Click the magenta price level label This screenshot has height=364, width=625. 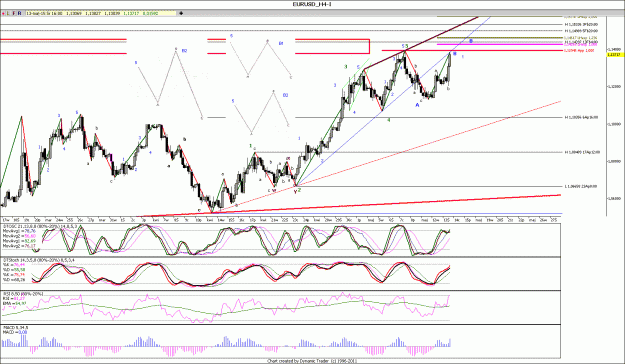(x=580, y=44)
